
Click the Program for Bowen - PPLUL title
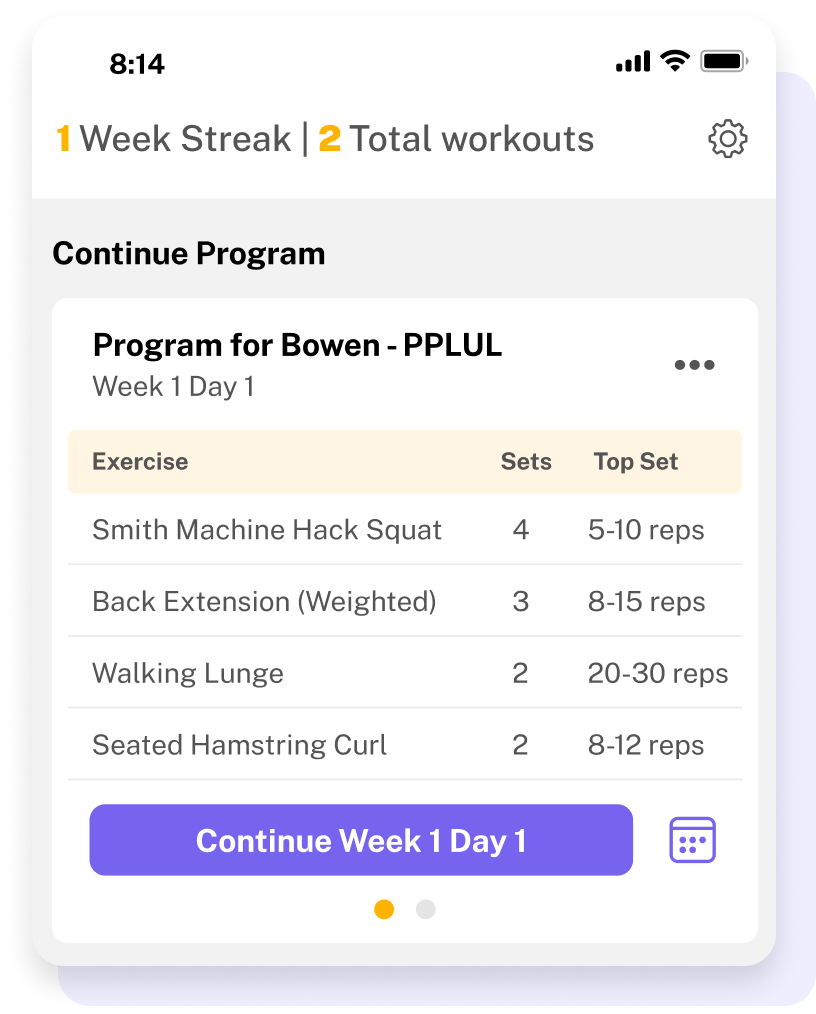[x=297, y=345]
